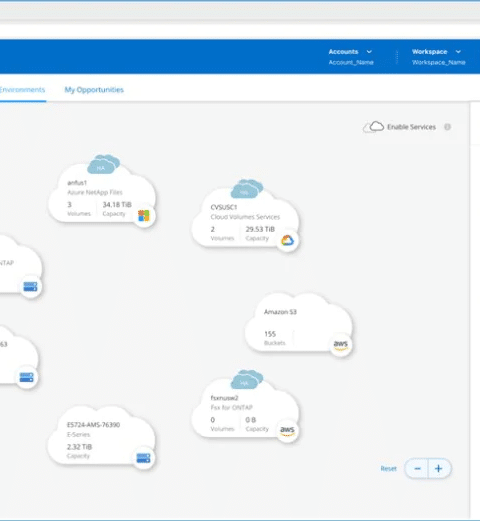The height and width of the screenshot is (521, 480).
Task: Click the Microsoft Azure logo on anfus1
Action: (144, 216)
